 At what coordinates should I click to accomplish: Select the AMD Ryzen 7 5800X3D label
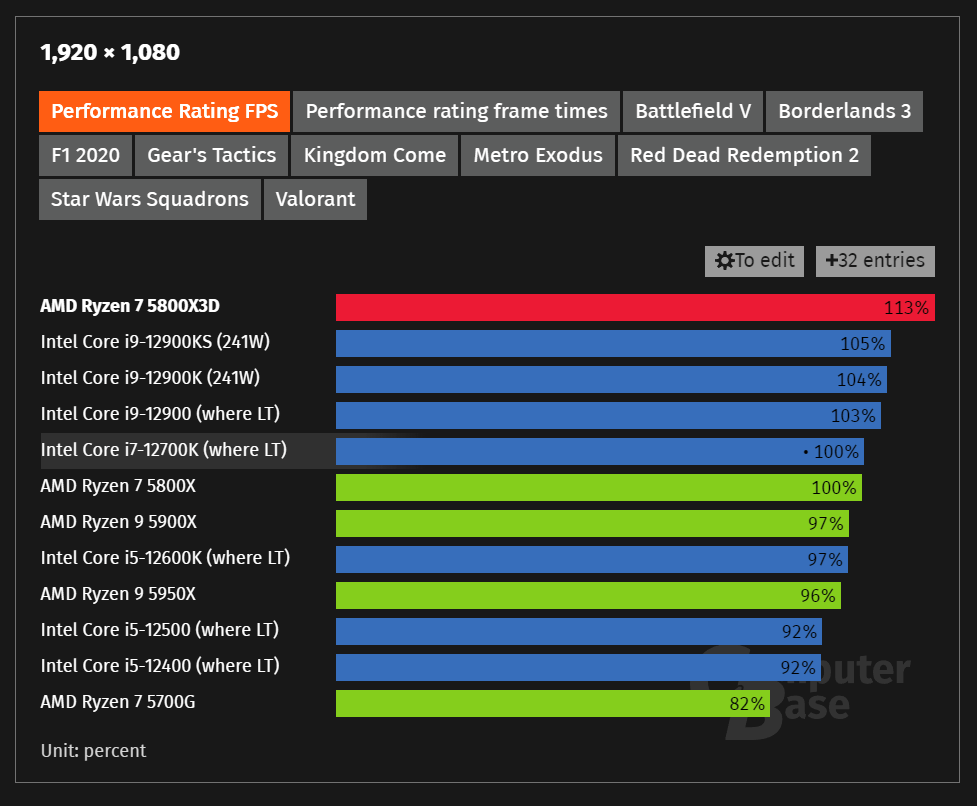click(x=130, y=306)
